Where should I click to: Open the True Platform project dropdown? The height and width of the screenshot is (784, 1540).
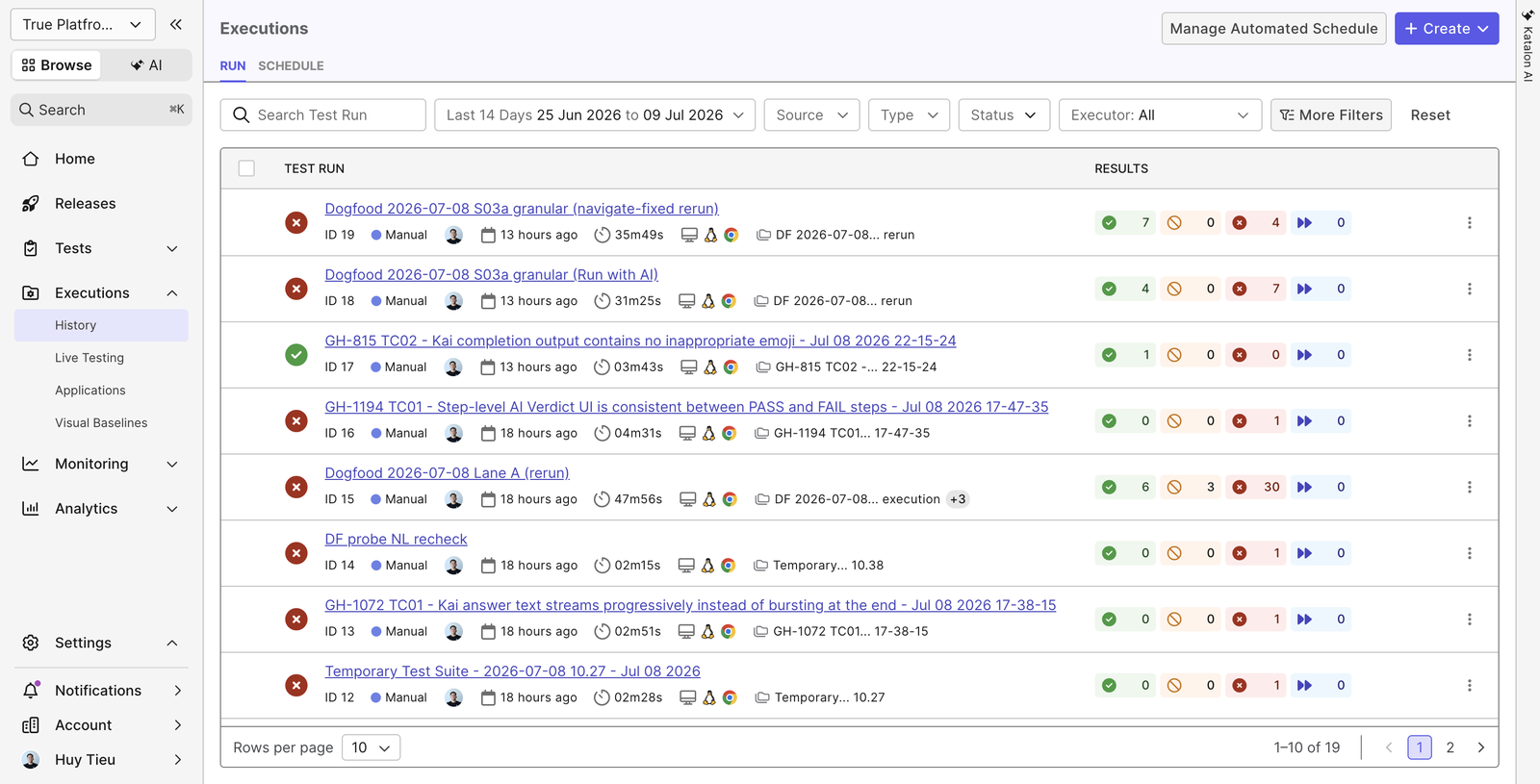83,24
